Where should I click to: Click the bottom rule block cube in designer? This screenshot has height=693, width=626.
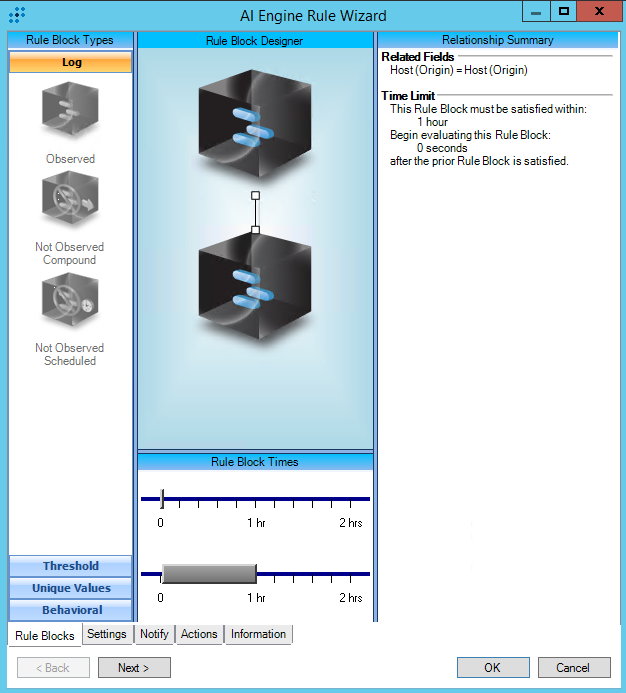pyautogui.click(x=255, y=294)
